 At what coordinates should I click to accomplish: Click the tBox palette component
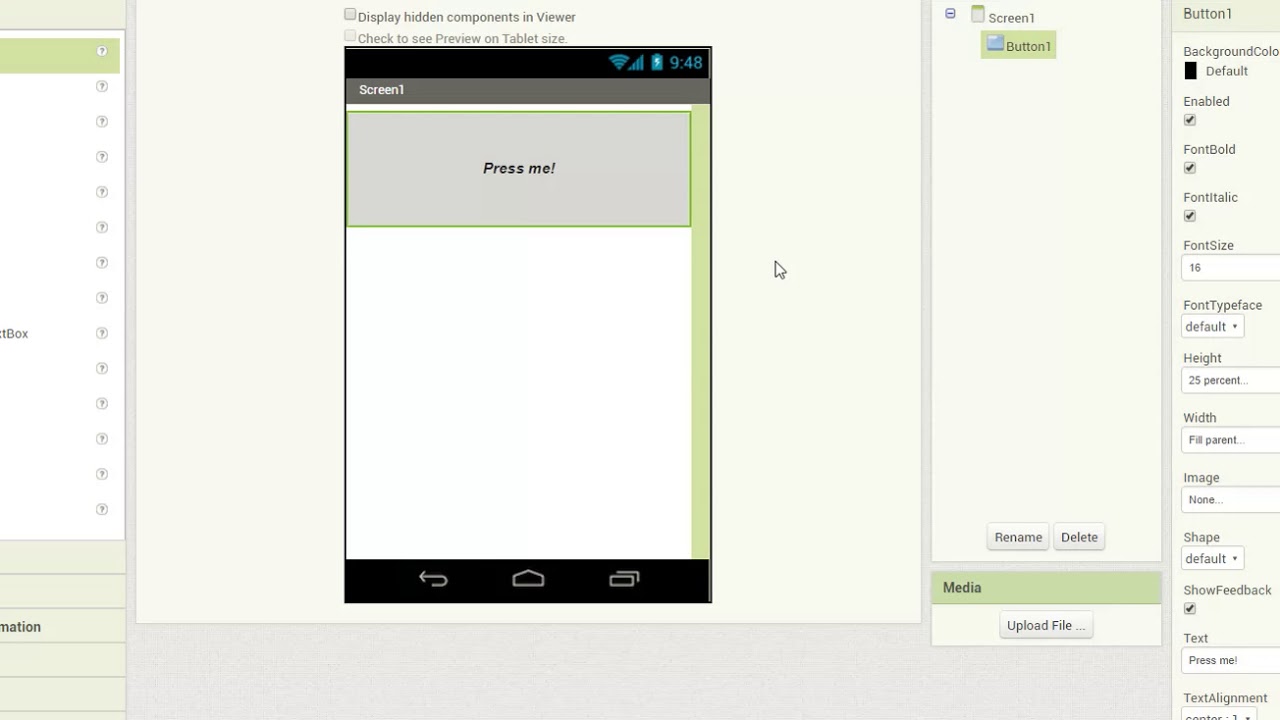[14, 333]
